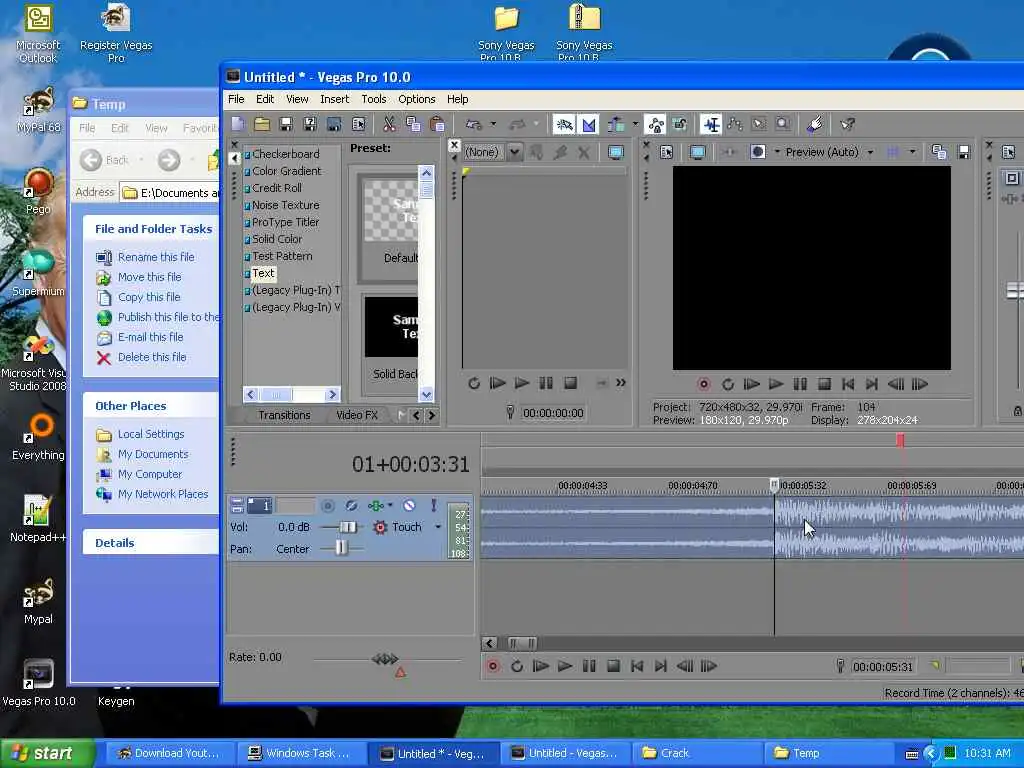Click the New Project icon in Vegas toolbar
The height and width of the screenshot is (768, 1024).
coord(238,124)
